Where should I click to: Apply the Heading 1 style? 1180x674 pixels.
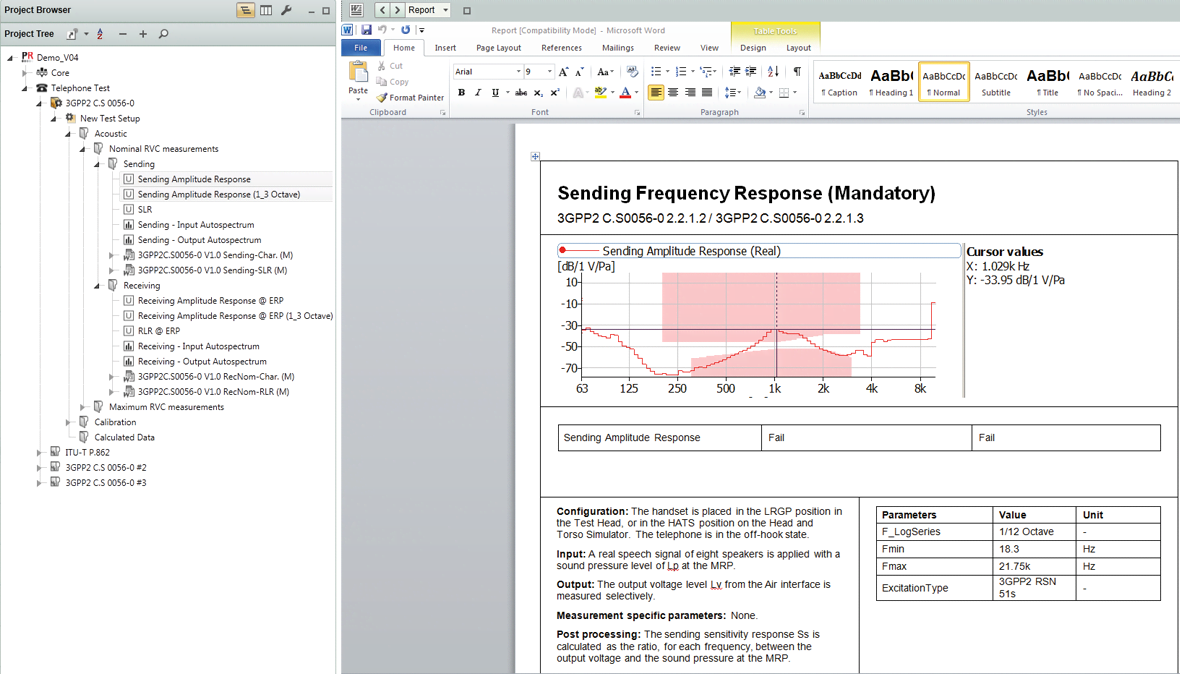pos(890,81)
